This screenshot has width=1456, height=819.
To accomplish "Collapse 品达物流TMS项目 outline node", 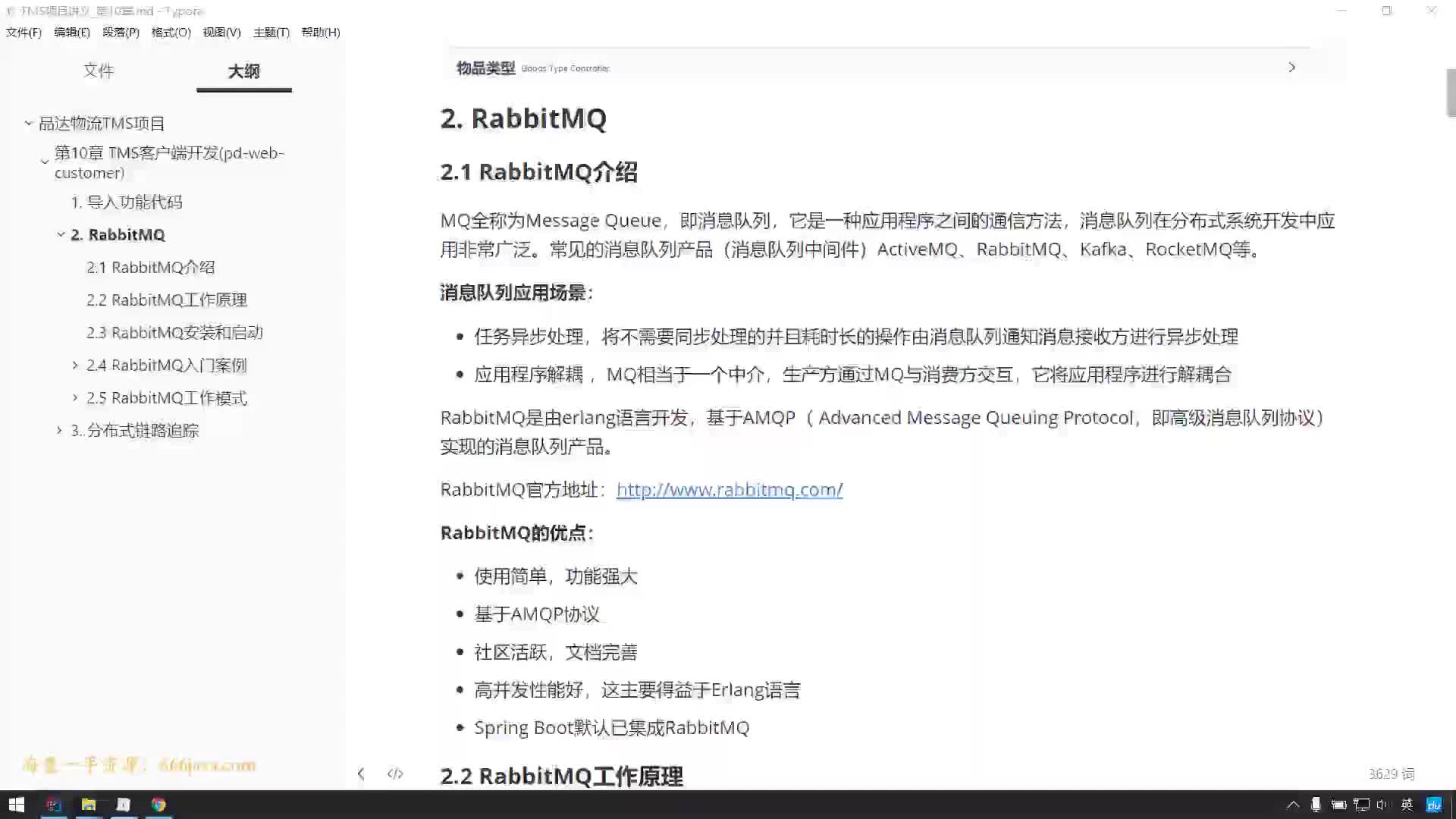I will coord(29,123).
